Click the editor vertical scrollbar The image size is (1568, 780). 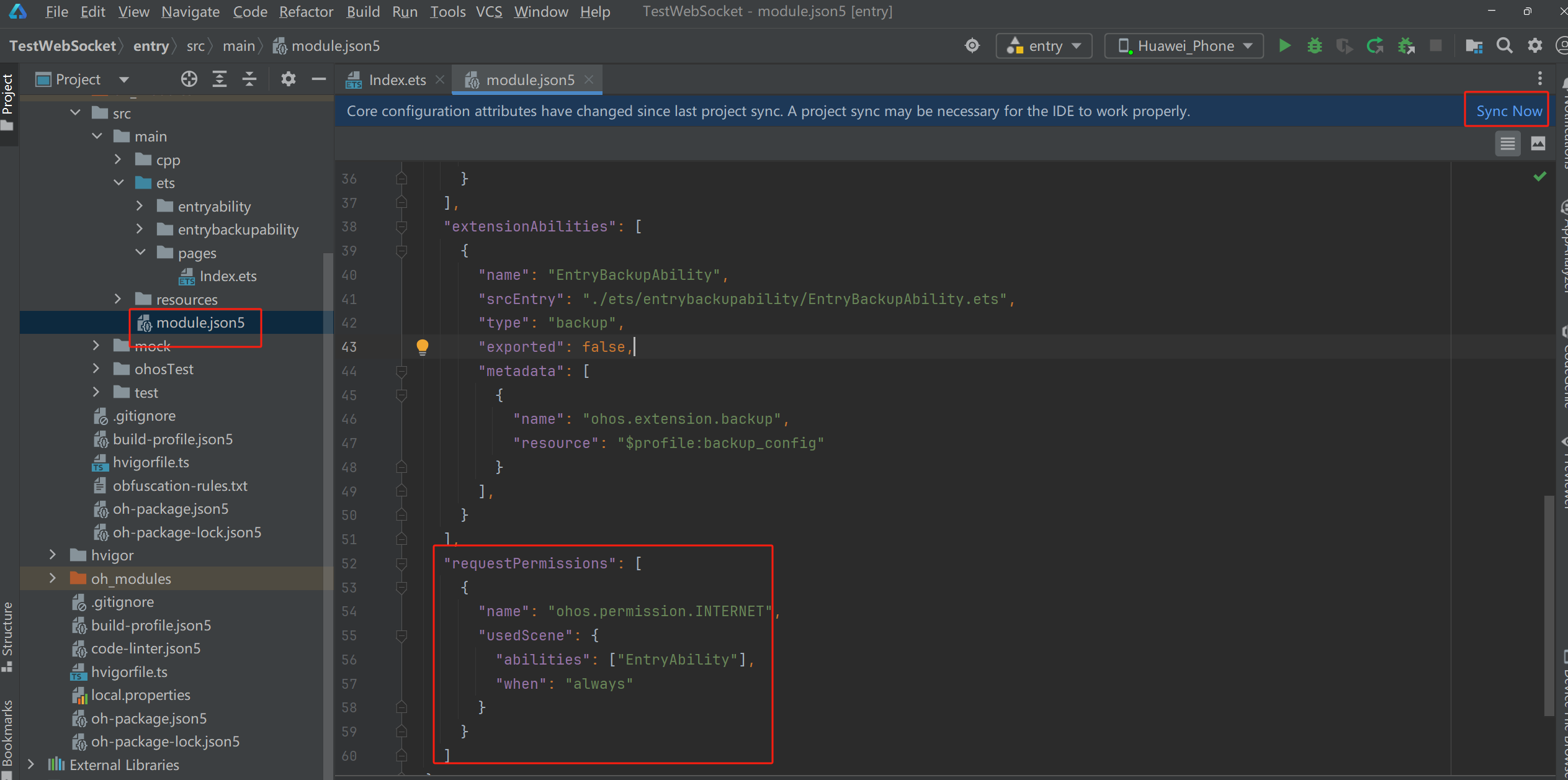(1549, 605)
